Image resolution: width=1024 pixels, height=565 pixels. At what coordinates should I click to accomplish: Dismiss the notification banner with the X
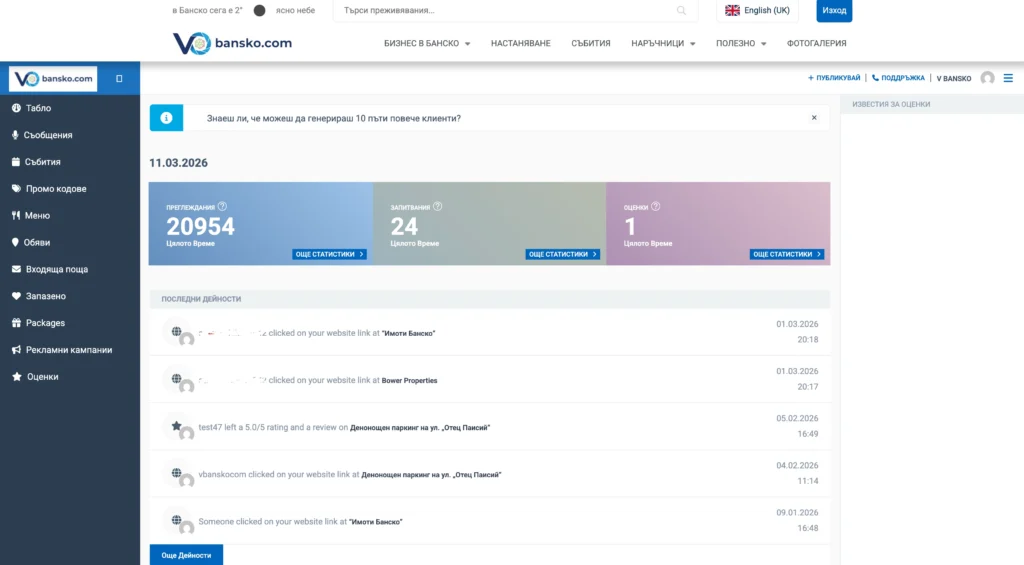(x=814, y=118)
